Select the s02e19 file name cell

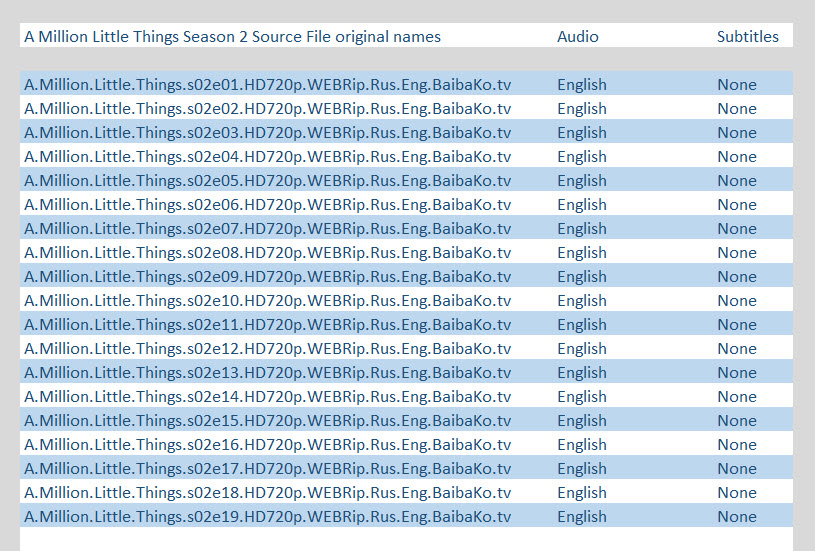pyautogui.click(x=268, y=516)
